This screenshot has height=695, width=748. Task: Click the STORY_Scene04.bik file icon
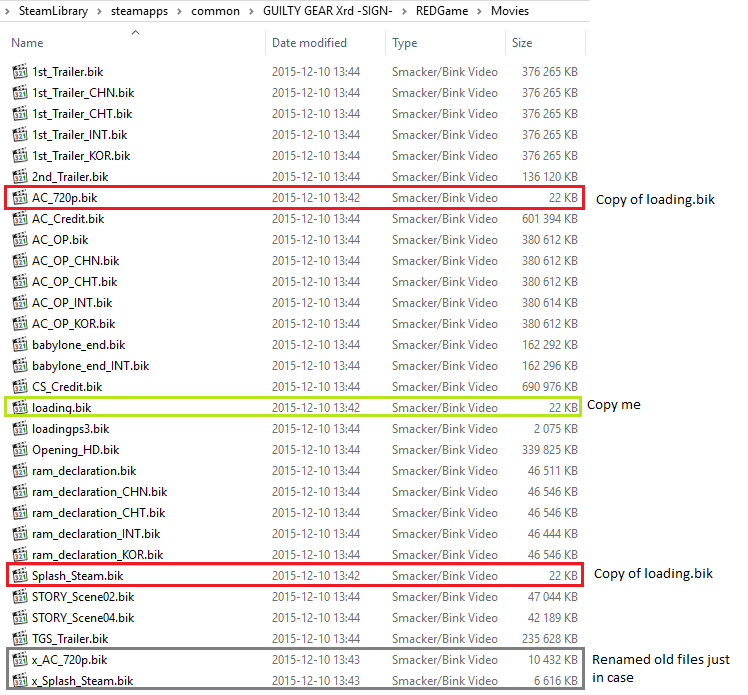click(x=20, y=617)
